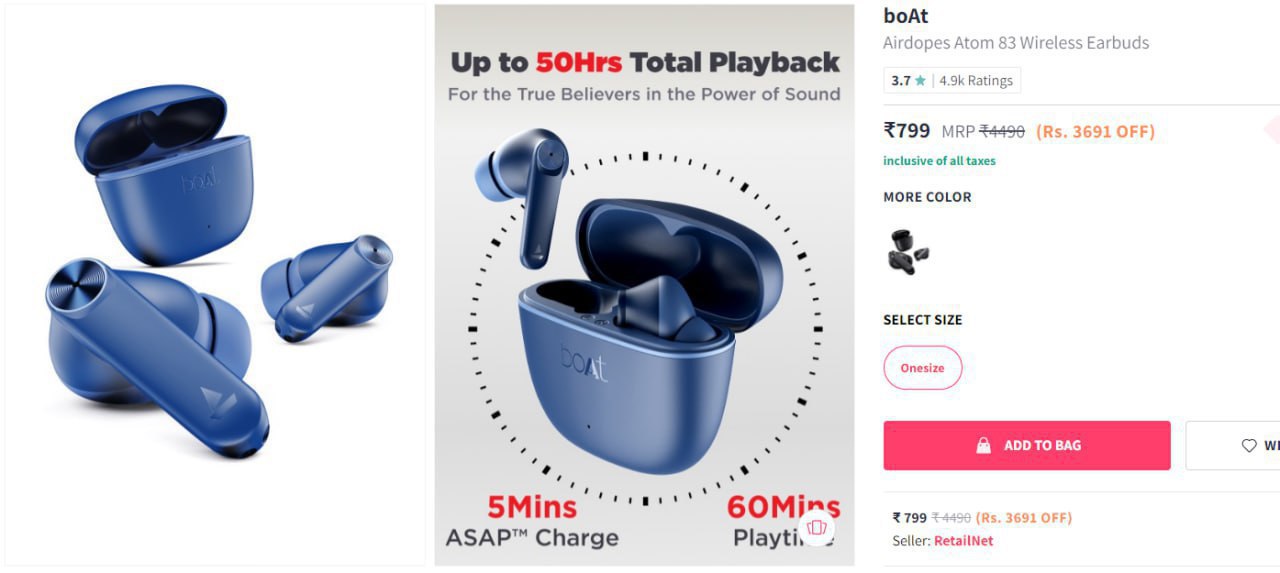Click the 4.9k Ratings count

click(x=976, y=81)
